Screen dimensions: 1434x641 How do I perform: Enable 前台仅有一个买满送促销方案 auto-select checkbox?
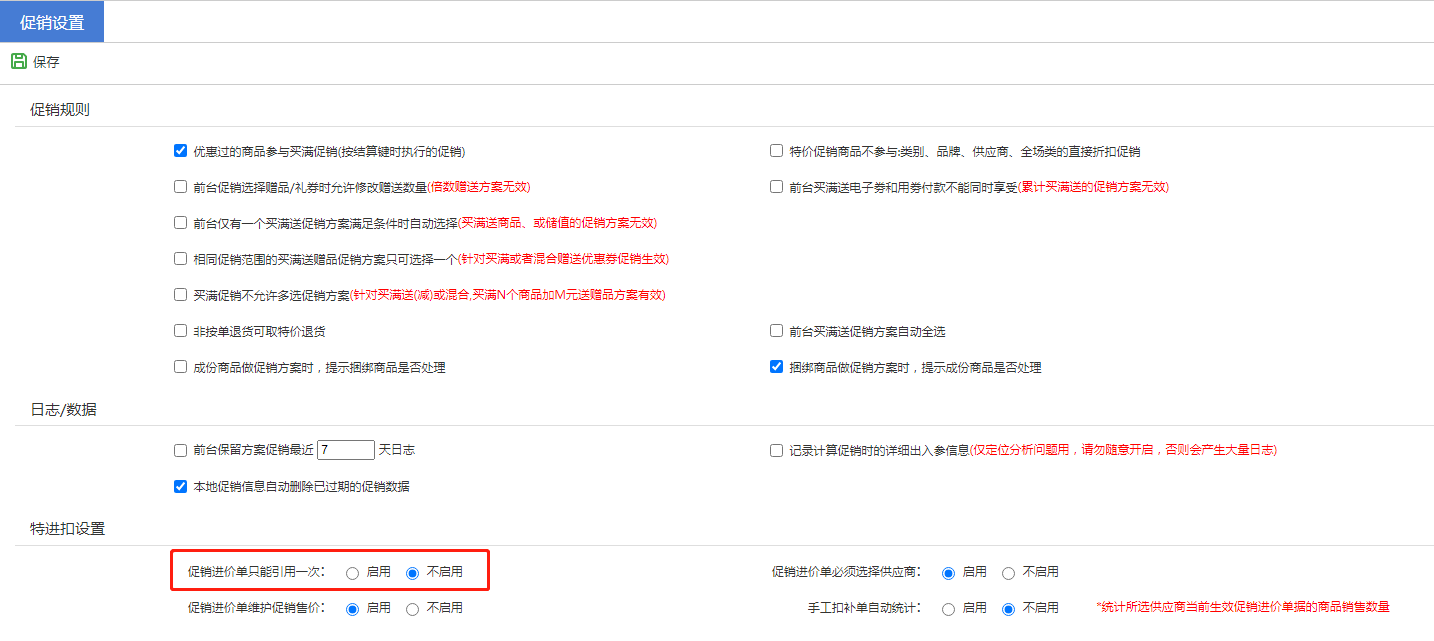(x=181, y=223)
